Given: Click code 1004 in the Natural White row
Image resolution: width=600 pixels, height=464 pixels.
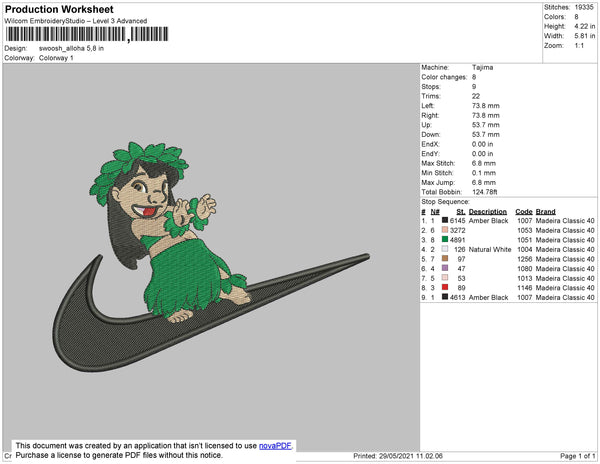Looking at the screenshot, I should coord(525,249).
